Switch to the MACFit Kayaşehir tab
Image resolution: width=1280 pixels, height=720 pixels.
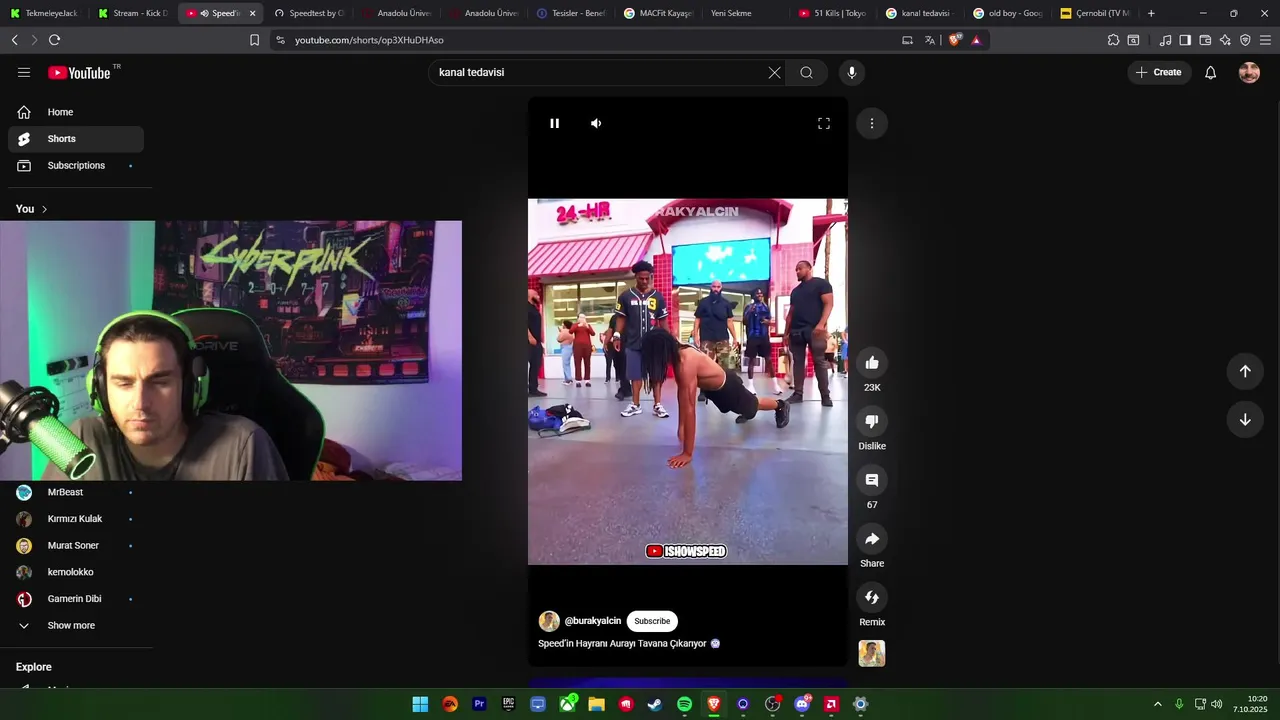coord(658,13)
